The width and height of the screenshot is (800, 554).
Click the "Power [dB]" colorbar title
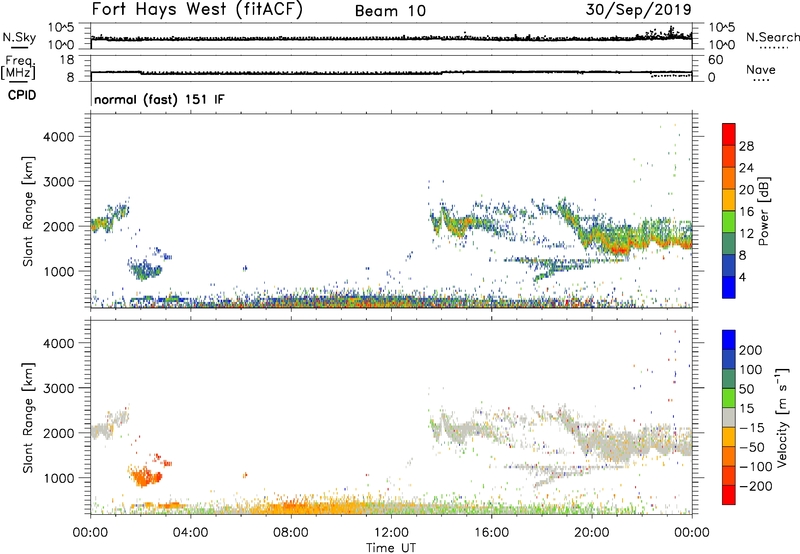764,211
